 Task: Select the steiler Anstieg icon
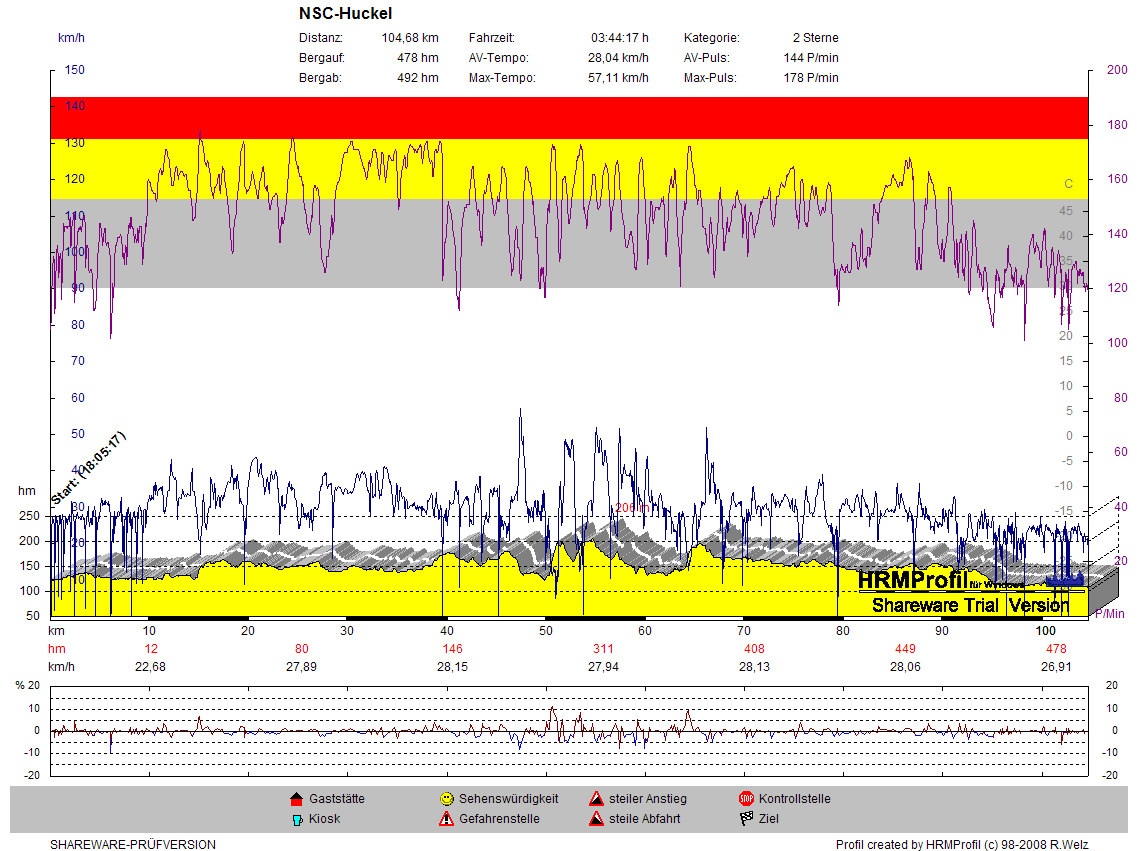pyautogui.click(x=596, y=799)
